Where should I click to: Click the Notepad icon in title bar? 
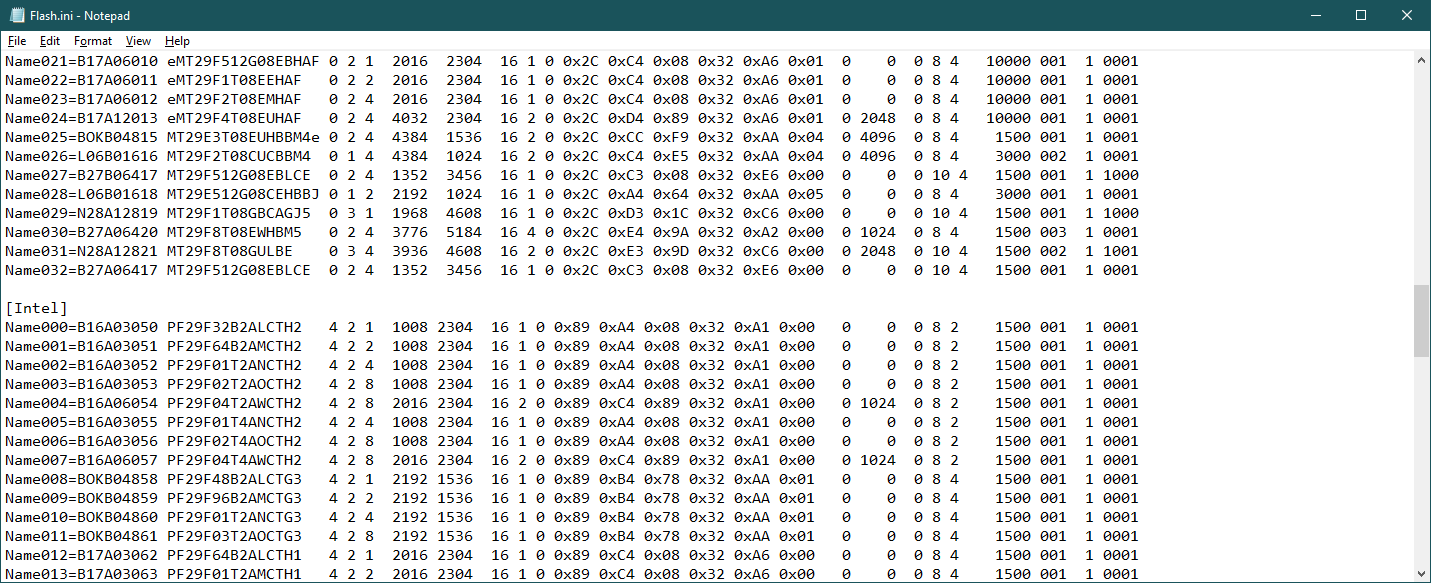click(x=15, y=16)
